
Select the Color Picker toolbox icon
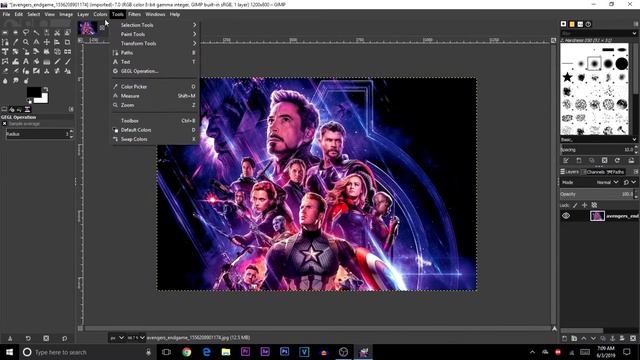pyautogui.click(x=16, y=42)
